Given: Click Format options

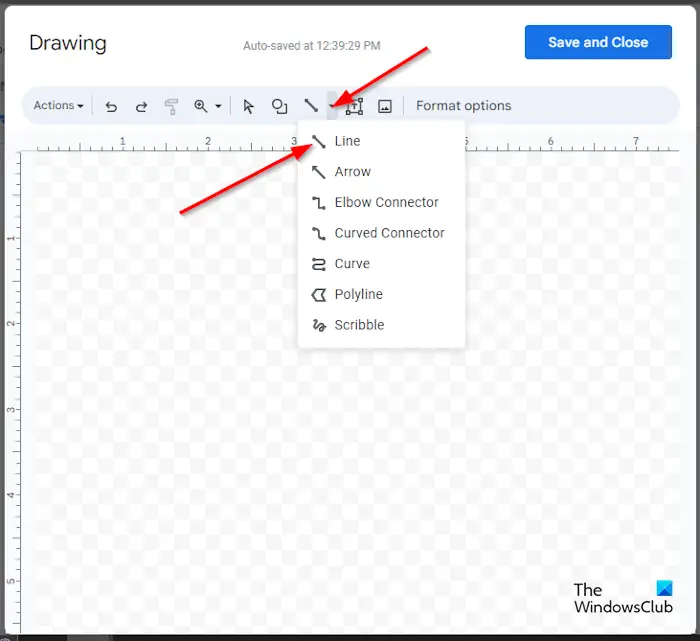Looking at the screenshot, I should tap(463, 106).
